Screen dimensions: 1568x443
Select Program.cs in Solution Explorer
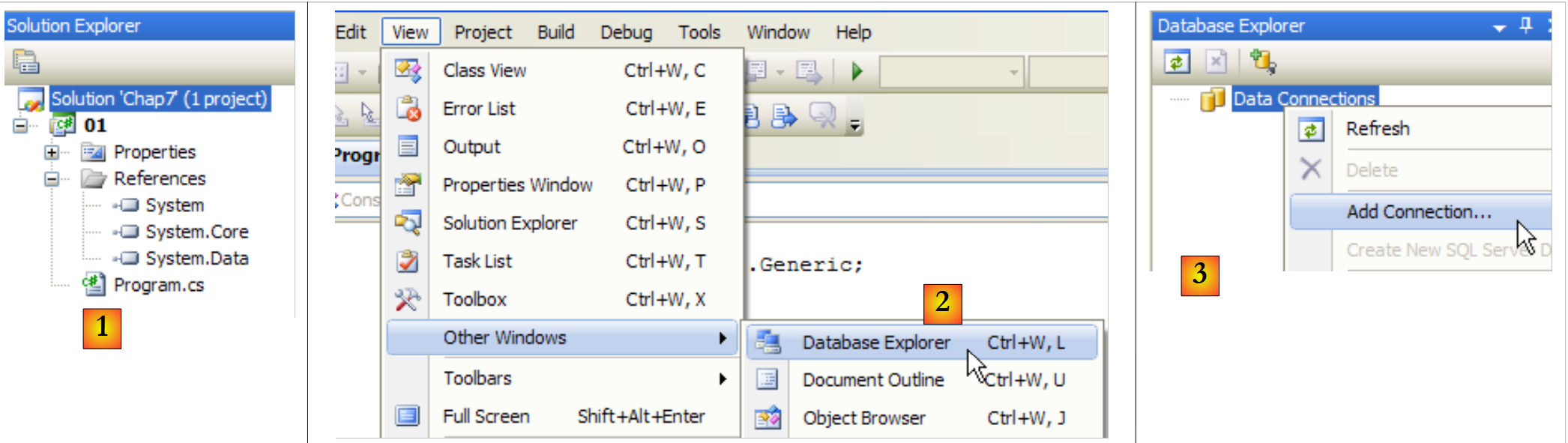[158, 286]
